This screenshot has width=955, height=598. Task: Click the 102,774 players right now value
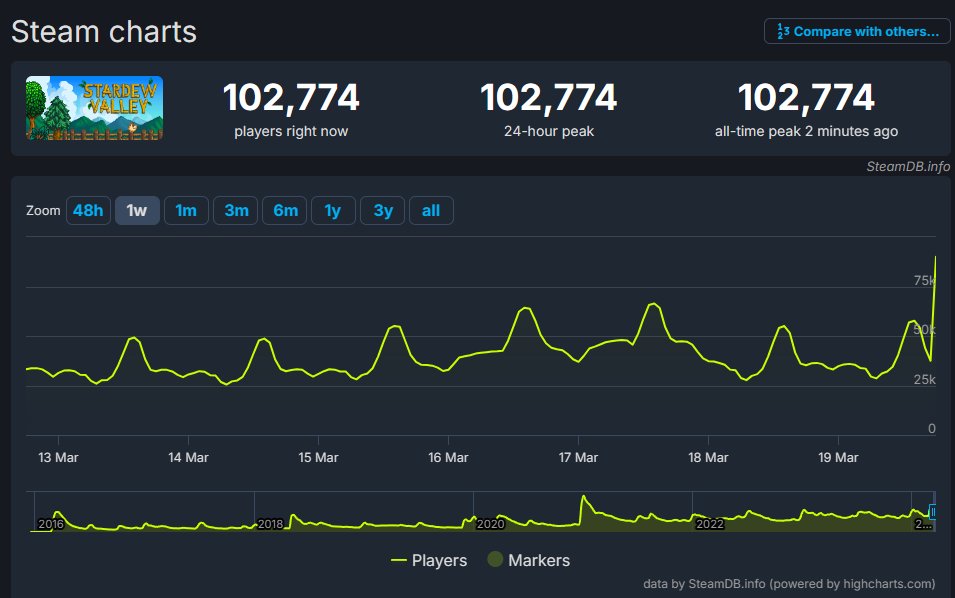[291, 97]
